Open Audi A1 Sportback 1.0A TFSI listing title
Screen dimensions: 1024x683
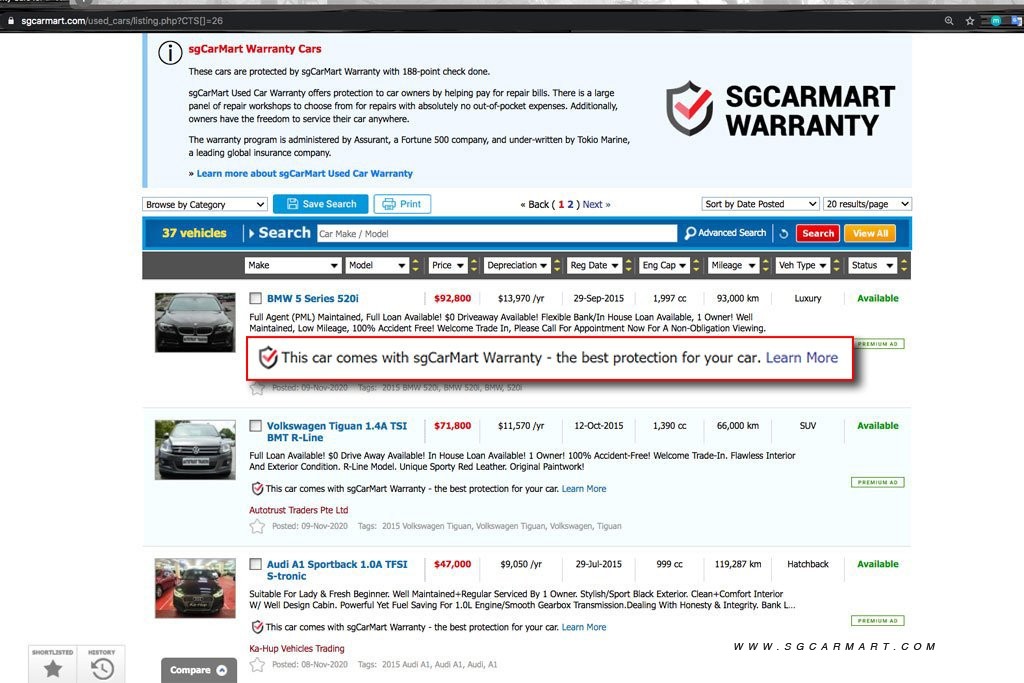(336, 570)
